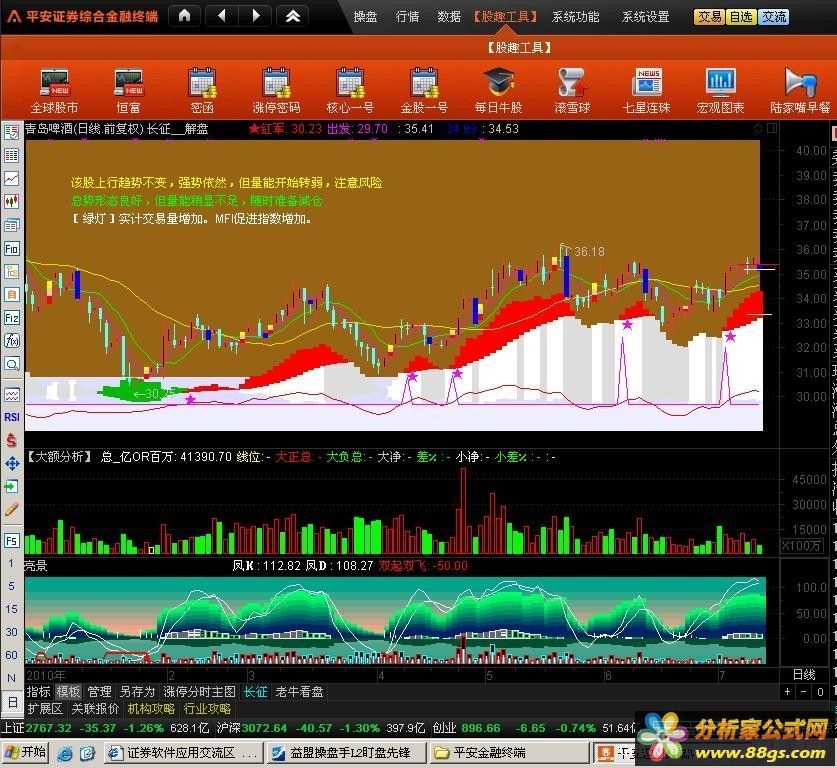Select the 长征 template

[x=256, y=692]
